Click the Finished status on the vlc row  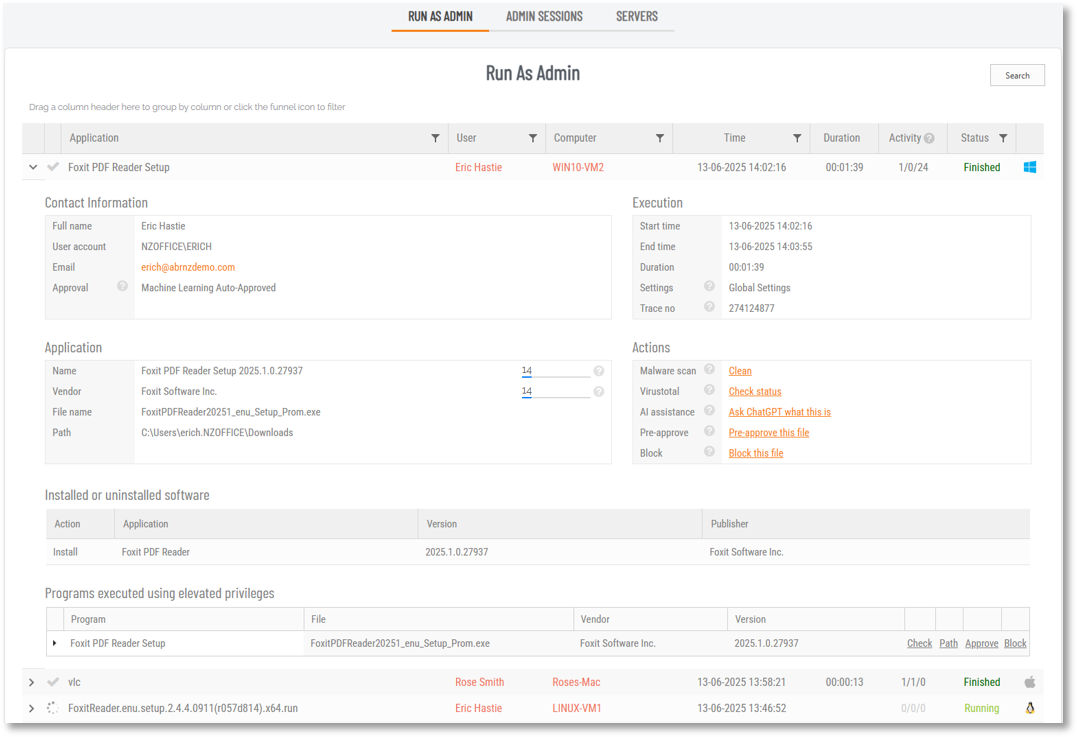(982, 682)
